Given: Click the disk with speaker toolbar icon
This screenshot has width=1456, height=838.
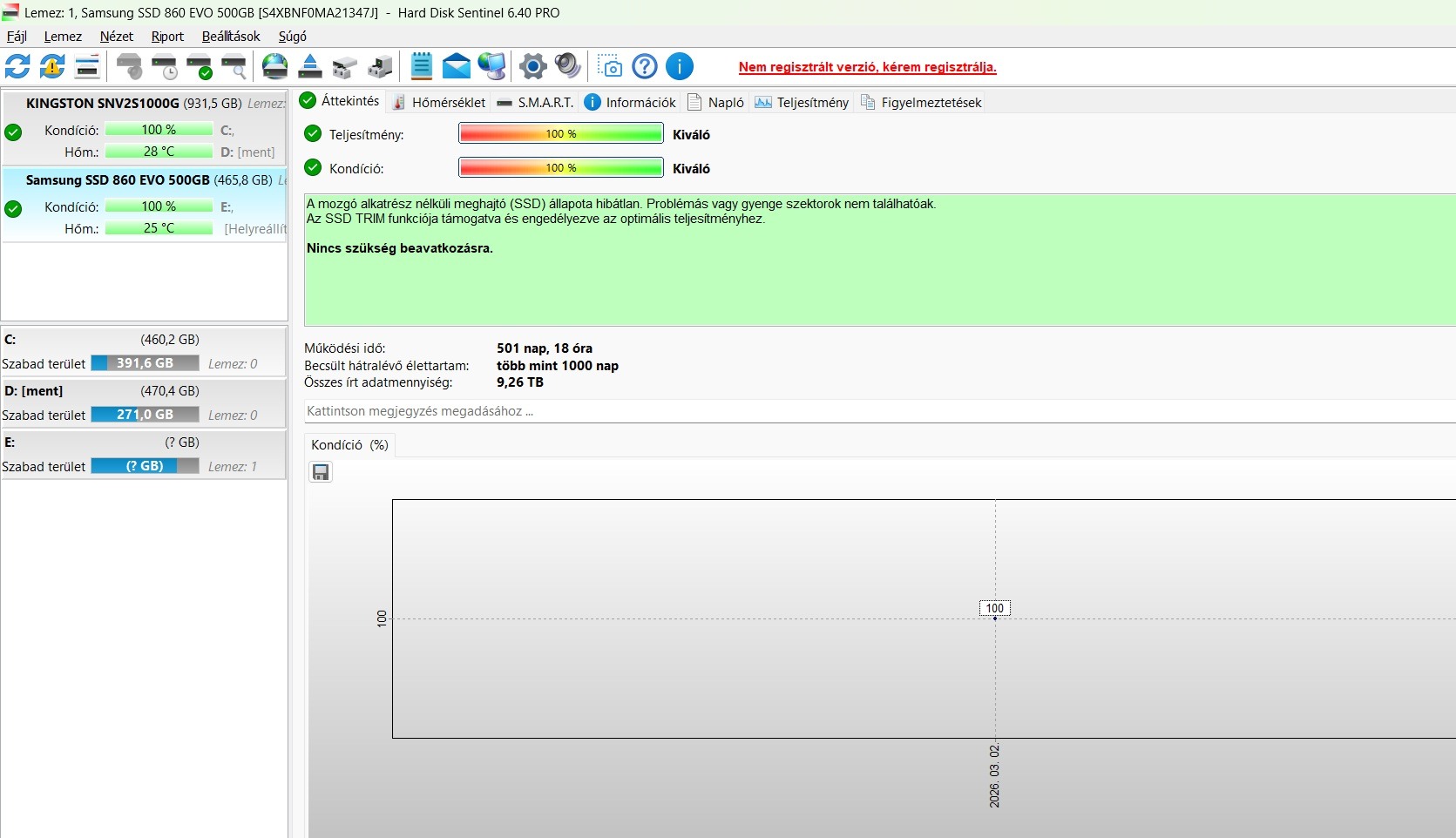Looking at the screenshot, I should tap(129, 66).
